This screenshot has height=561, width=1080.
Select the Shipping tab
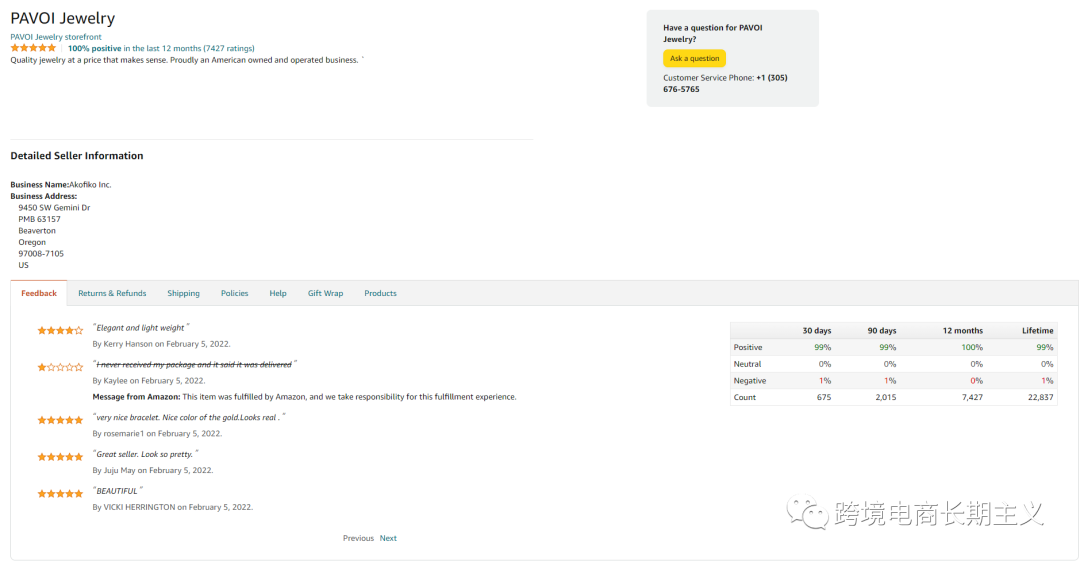183,293
